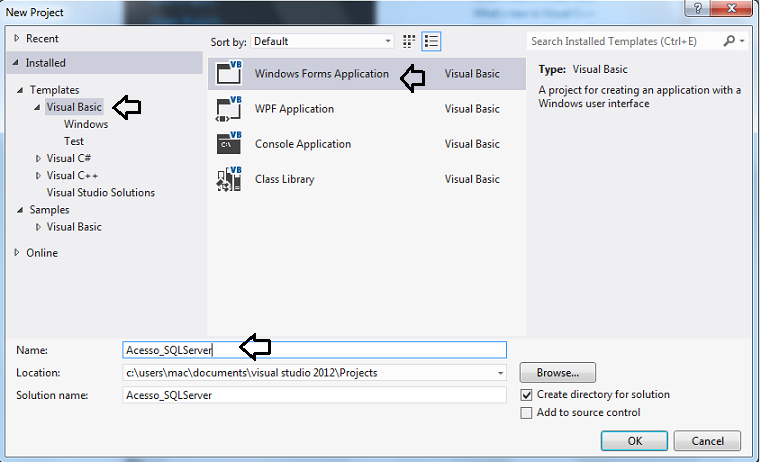Image resolution: width=761 pixels, height=462 pixels.
Task: Click the Location path text field
Action: pos(308,373)
